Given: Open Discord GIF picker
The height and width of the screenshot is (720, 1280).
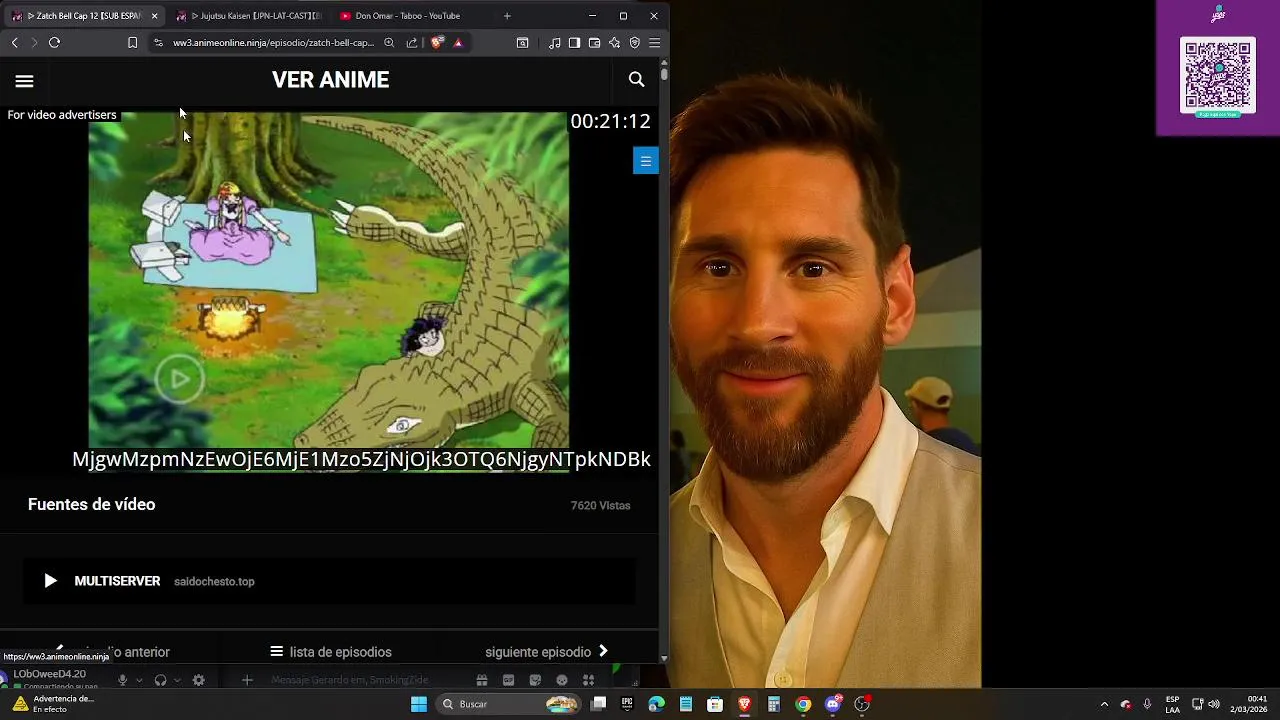Looking at the screenshot, I should click(x=508, y=680).
